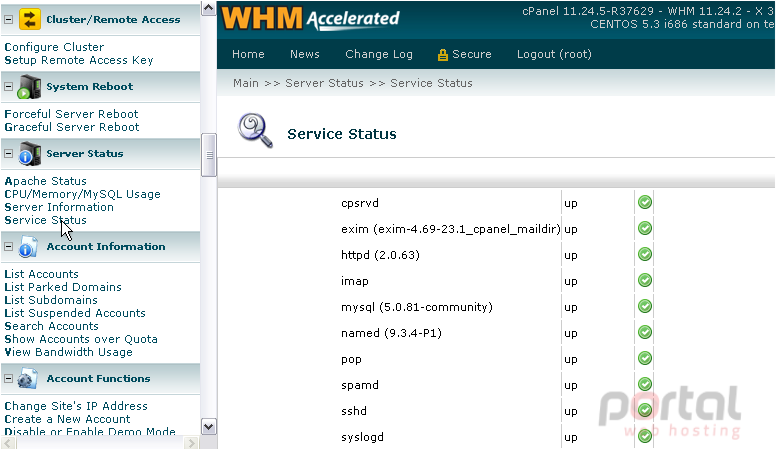Open View Bandwidth Usage link
776x450 pixels.
pos(68,352)
